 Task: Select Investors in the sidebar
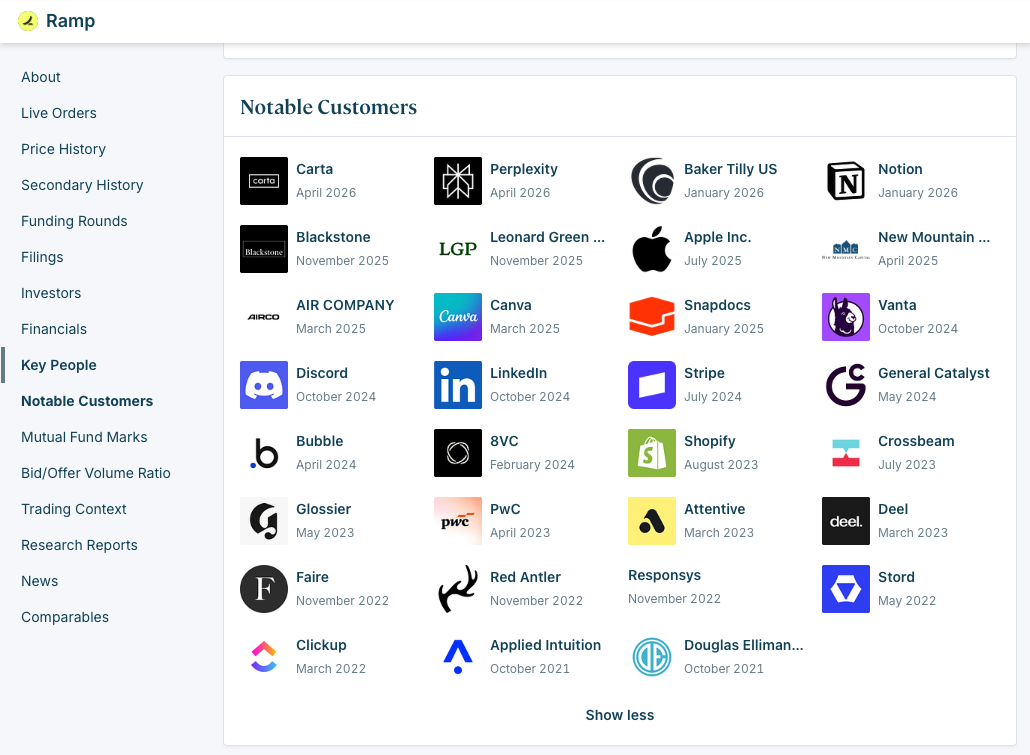click(x=51, y=293)
